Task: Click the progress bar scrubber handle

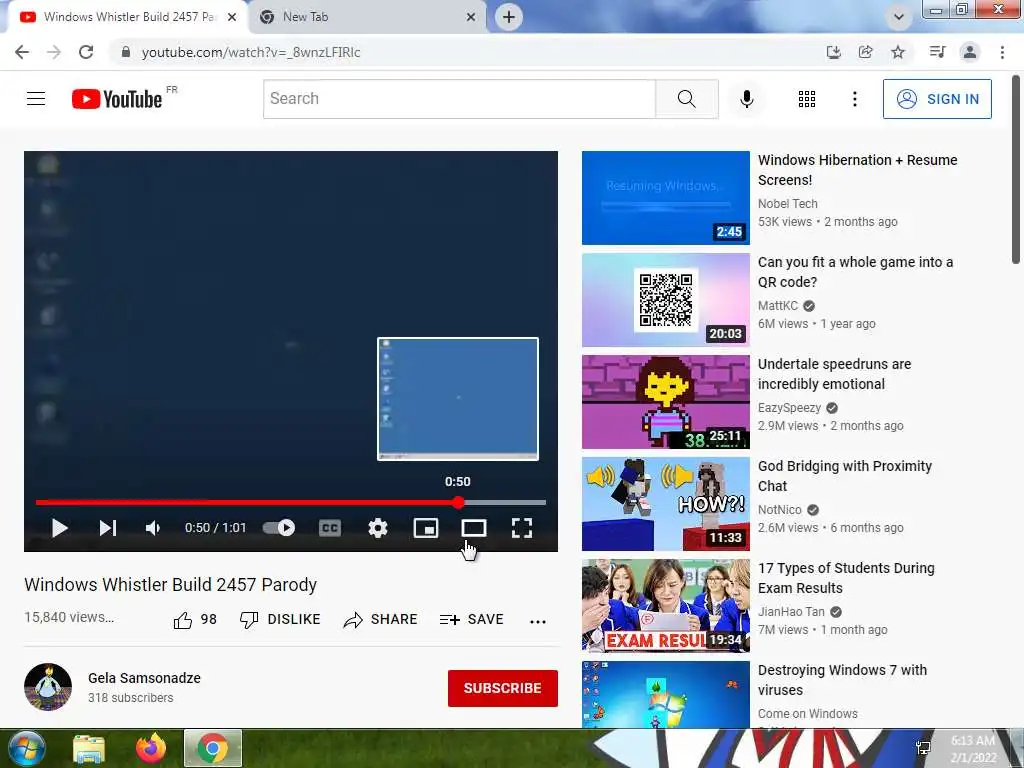Action: point(458,502)
